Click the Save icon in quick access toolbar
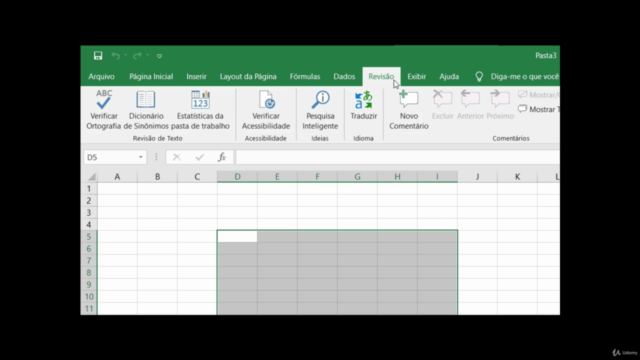 pyautogui.click(x=98, y=56)
